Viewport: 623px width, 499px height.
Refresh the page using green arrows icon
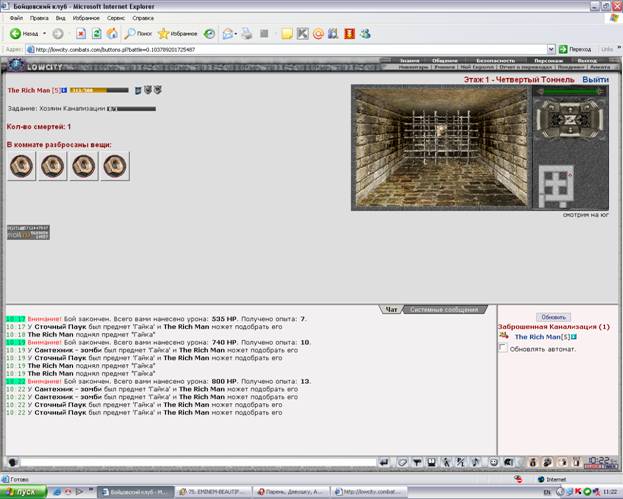(96, 34)
